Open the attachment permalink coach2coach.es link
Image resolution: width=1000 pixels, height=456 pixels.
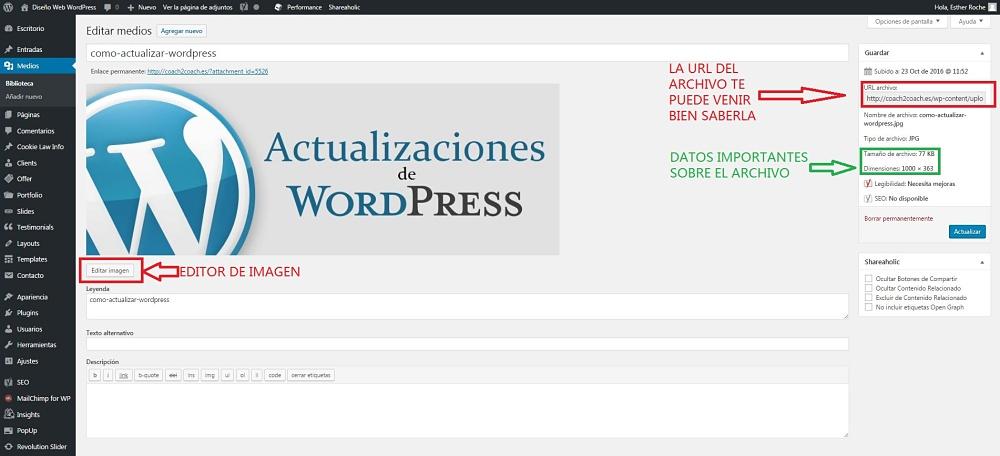(207, 71)
